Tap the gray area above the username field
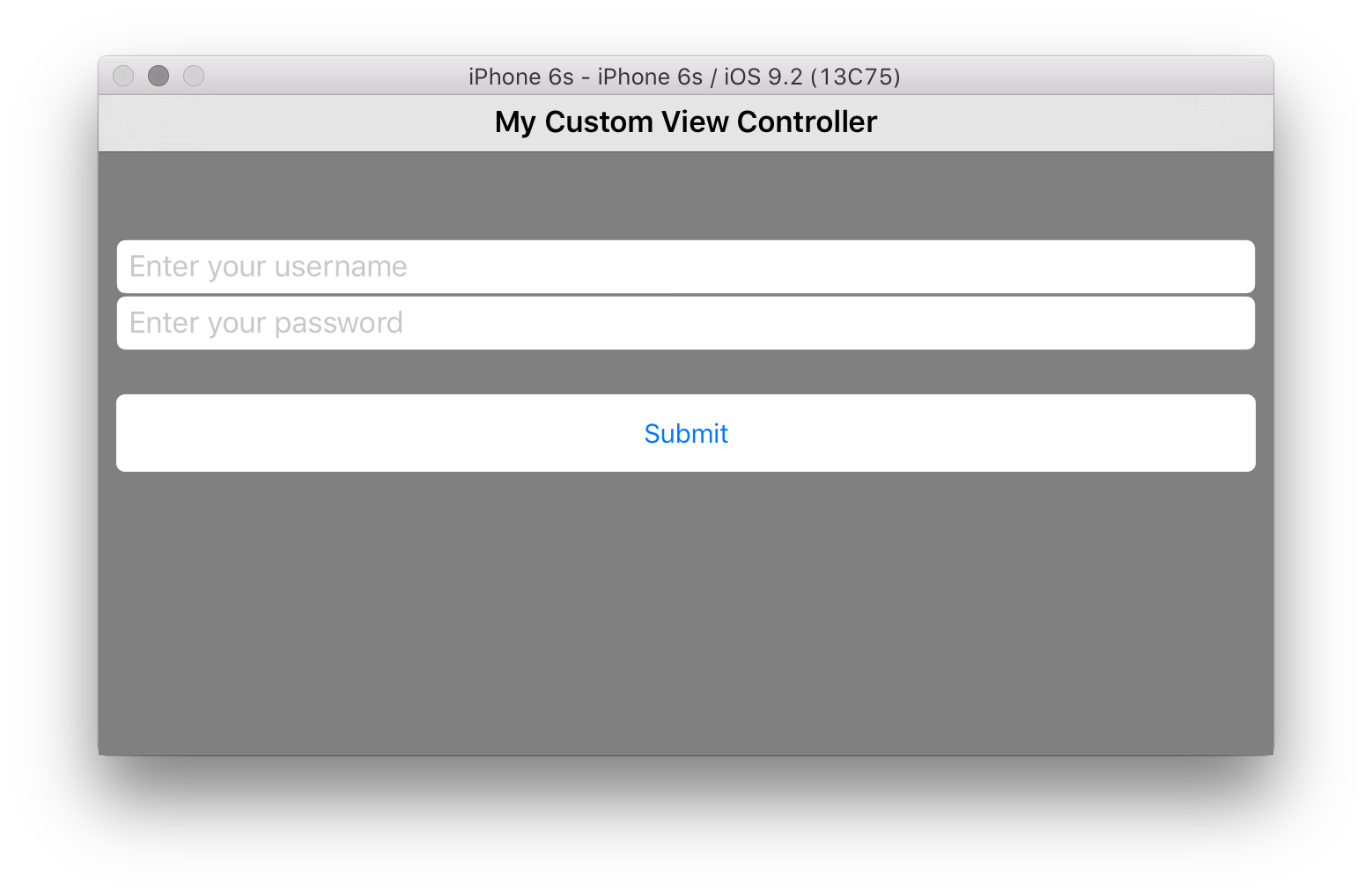The image size is (1372, 896). coord(685,195)
